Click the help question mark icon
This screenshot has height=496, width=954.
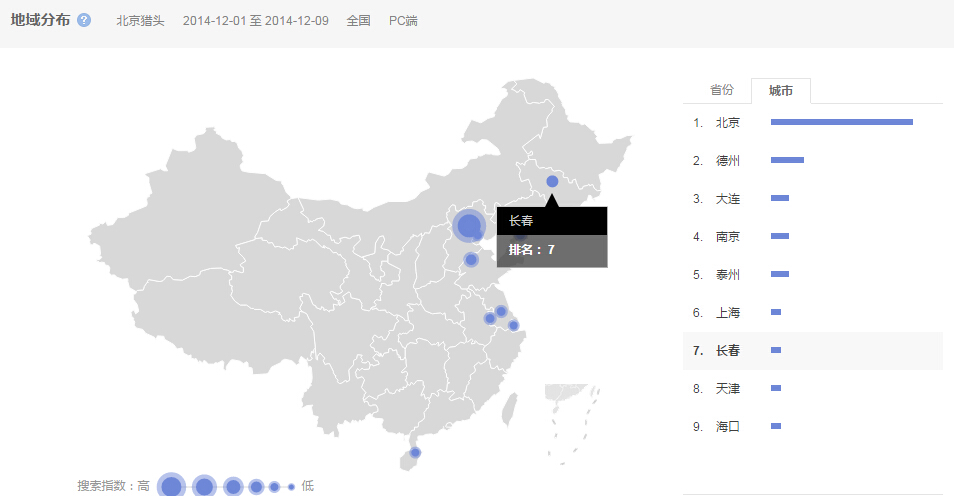pos(84,20)
